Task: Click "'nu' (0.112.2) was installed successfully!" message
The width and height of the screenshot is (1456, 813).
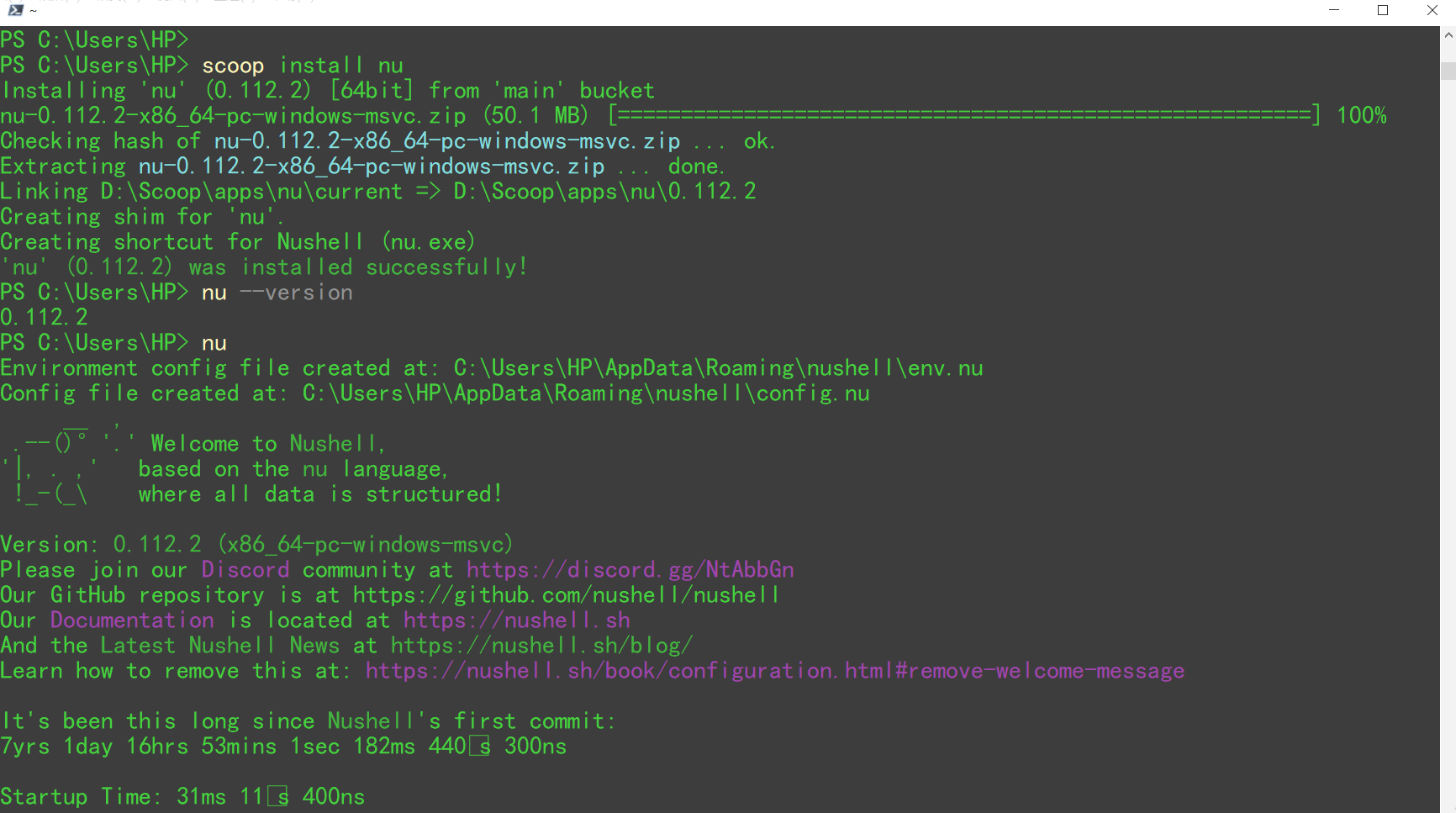Action: click(x=265, y=267)
